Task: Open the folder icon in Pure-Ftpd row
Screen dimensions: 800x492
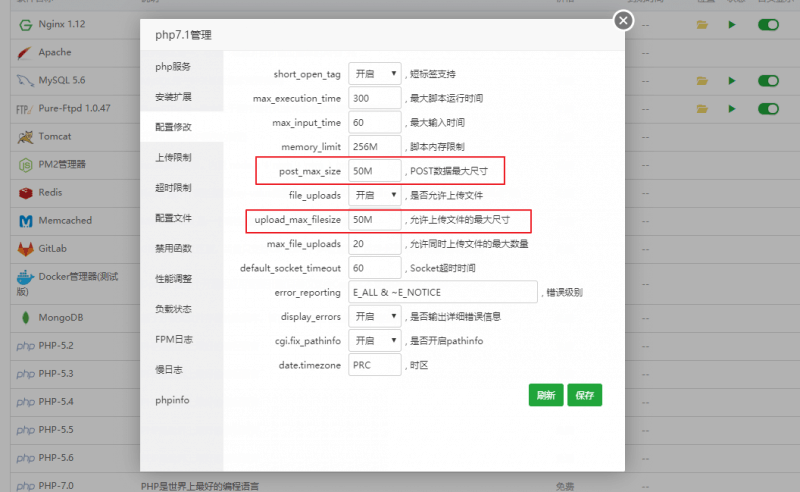Action: pyautogui.click(x=703, y=109)
